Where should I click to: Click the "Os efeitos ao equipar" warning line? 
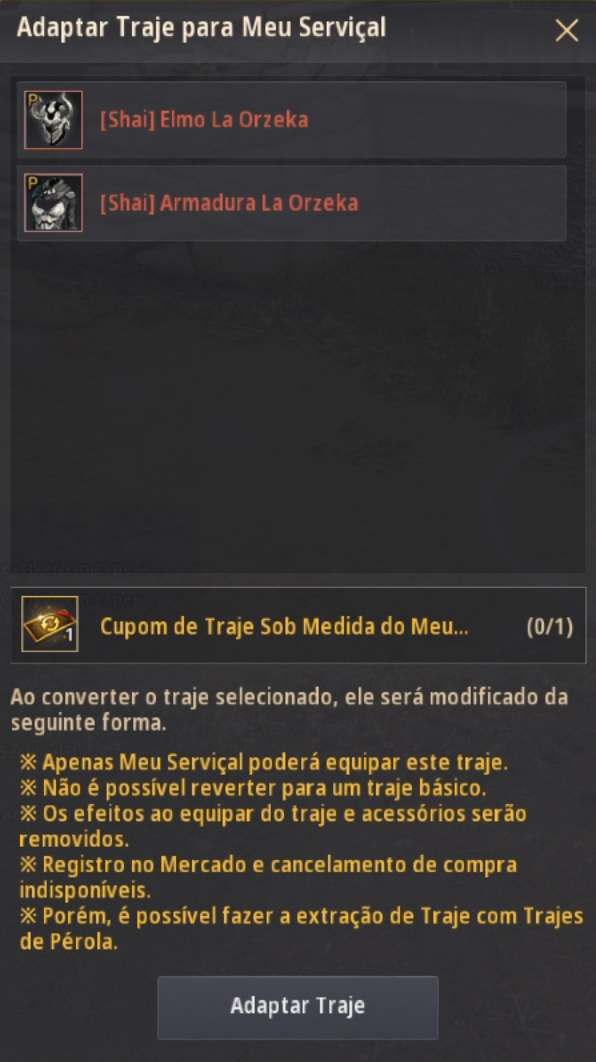click(273, 826)
